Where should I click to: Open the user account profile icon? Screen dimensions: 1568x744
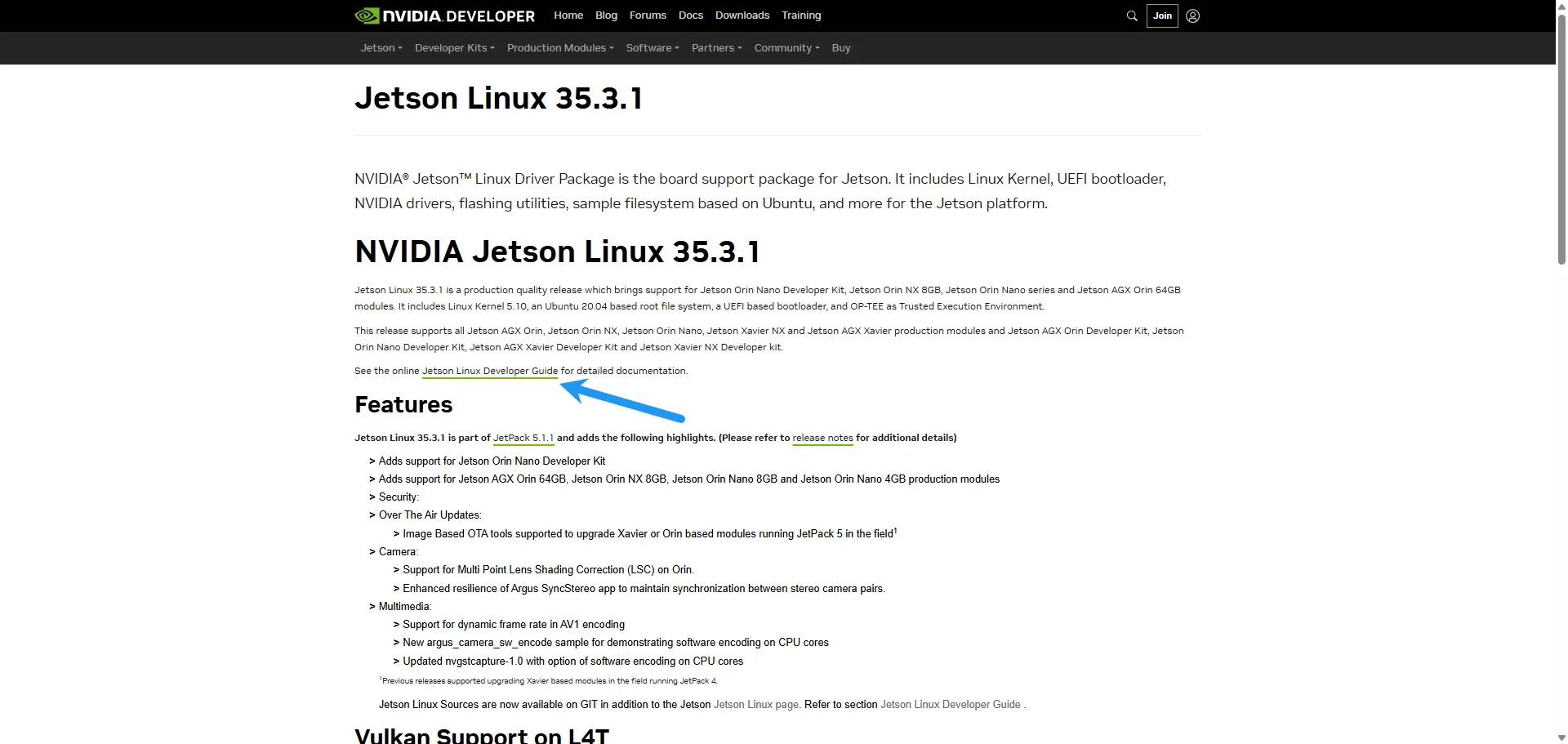pyautogui.click(x=1192, y=16)
